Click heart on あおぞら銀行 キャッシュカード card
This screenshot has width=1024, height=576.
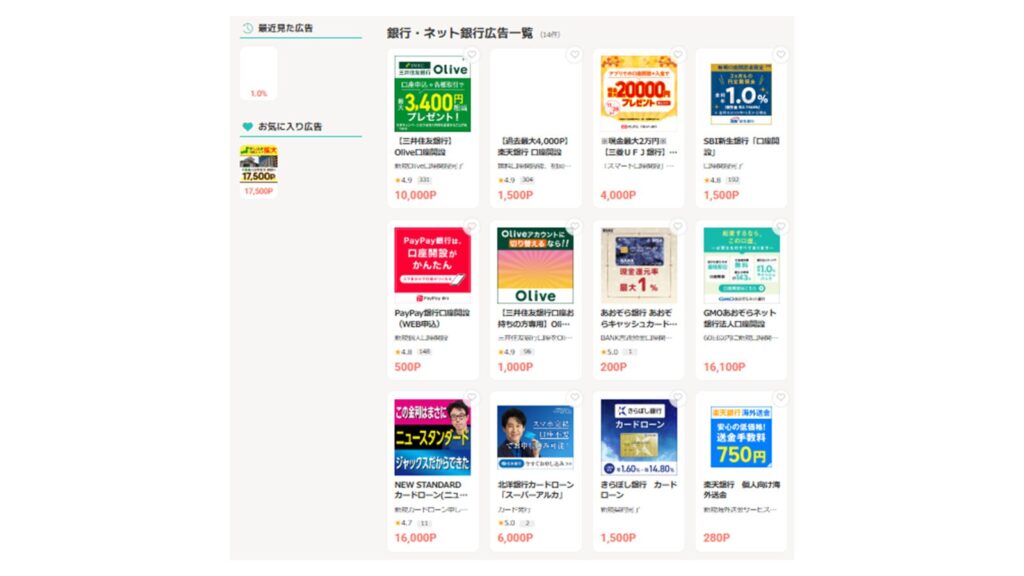(x=678, y=227)
